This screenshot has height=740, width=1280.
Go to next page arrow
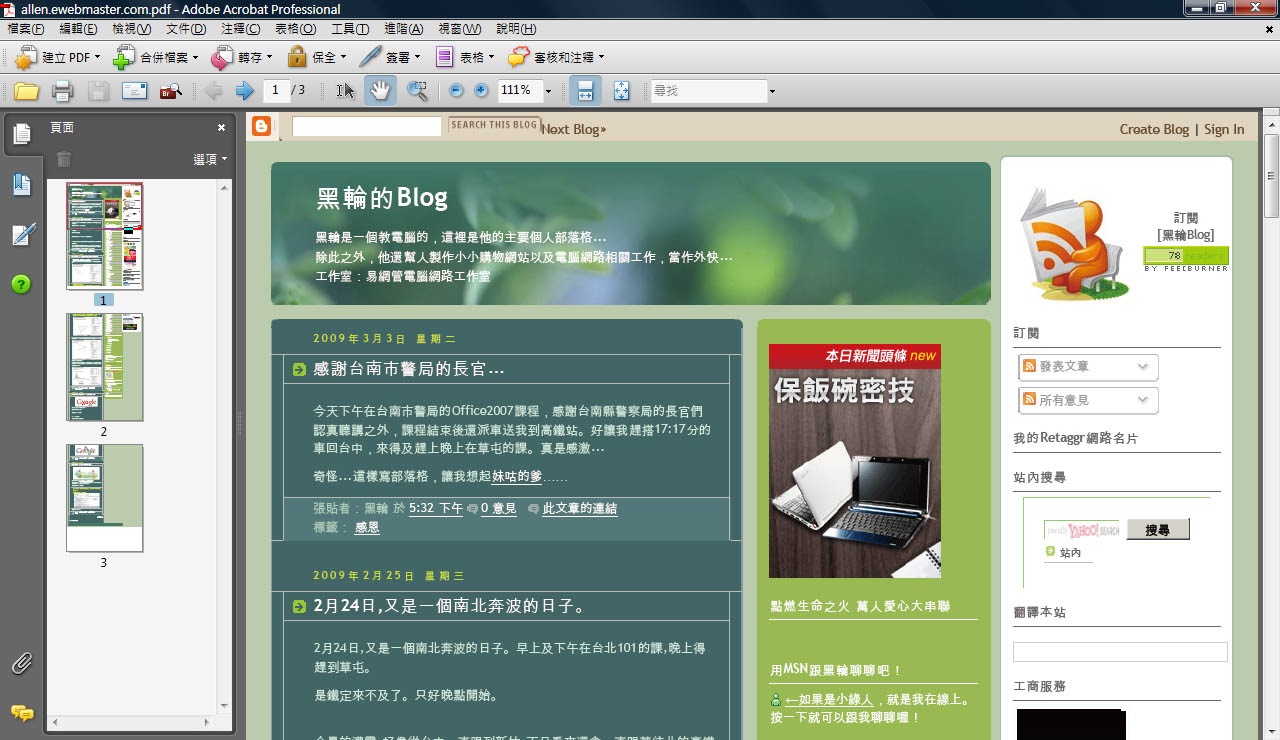(x=245, y=91)
